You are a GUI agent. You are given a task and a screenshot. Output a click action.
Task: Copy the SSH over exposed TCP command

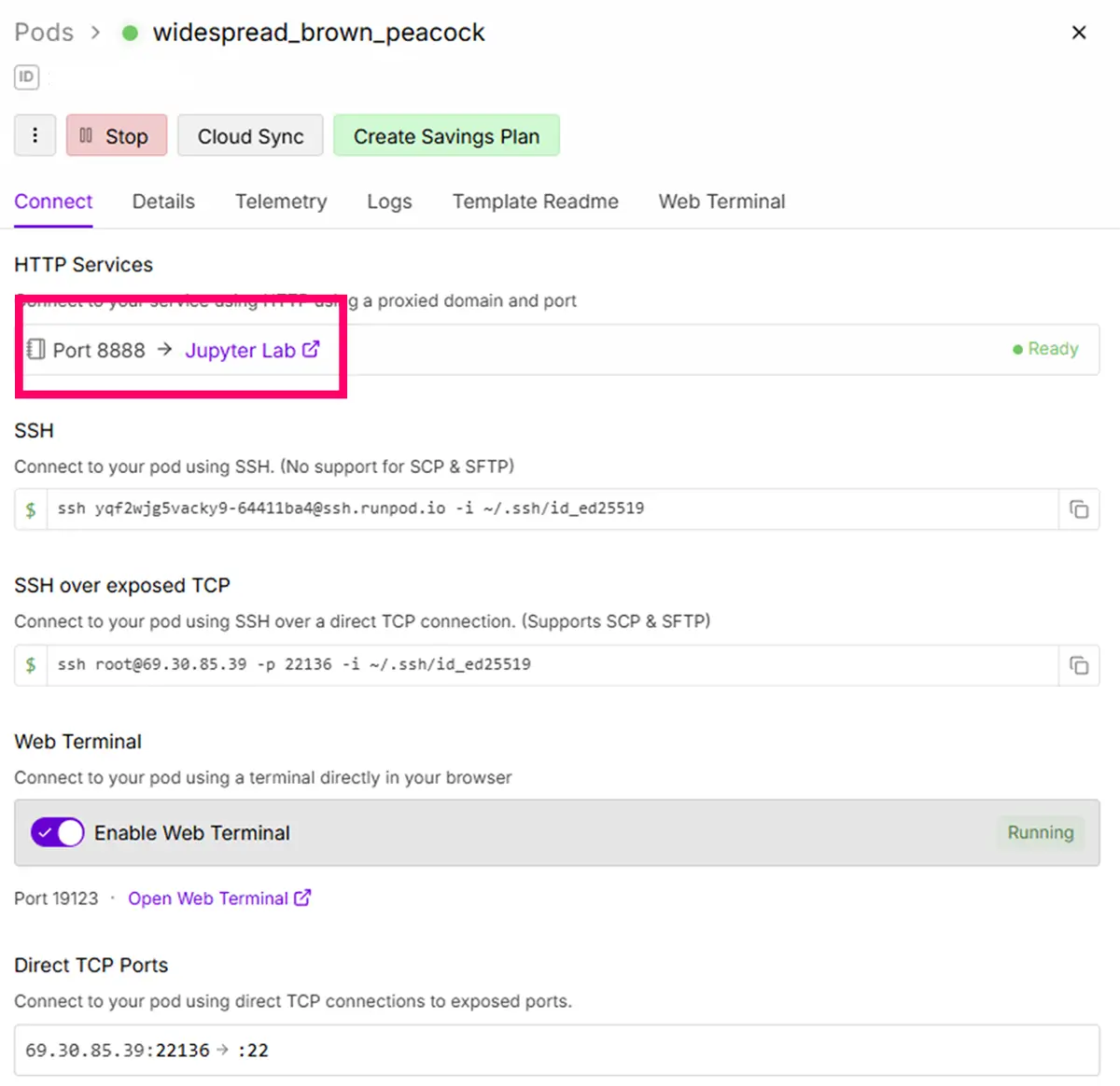pyautogui.click(x=1079, y=665)
